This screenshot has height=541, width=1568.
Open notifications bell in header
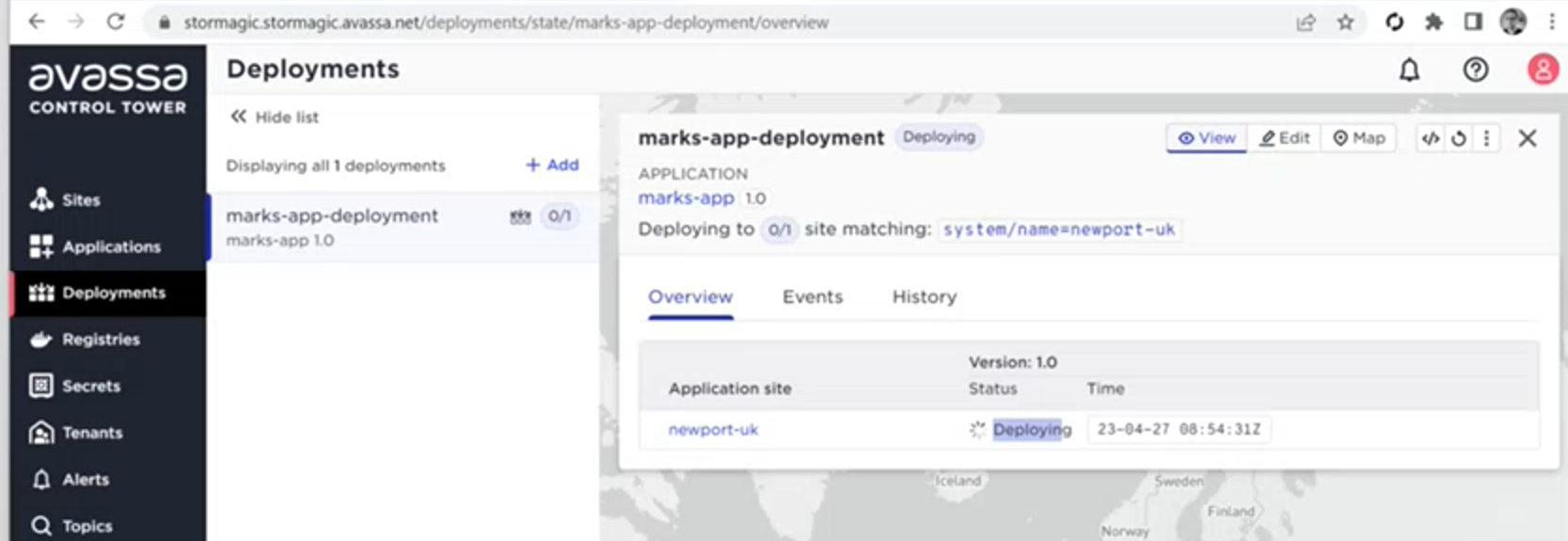click(1409, 70)
